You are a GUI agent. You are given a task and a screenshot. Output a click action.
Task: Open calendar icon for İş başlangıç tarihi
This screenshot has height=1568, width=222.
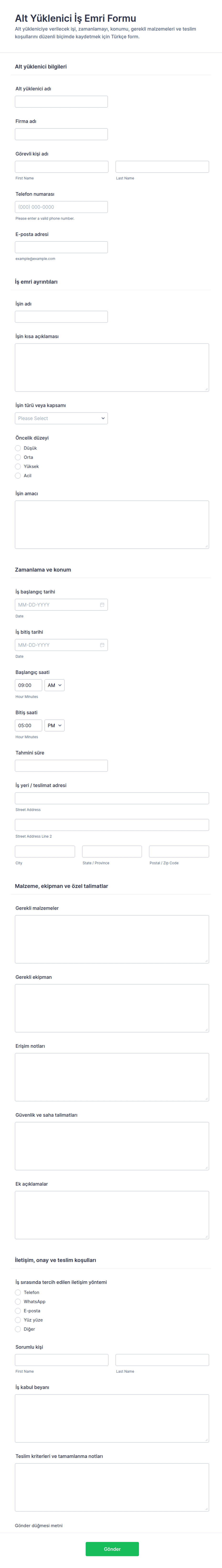pyautogui.click(x=102, y=605)
